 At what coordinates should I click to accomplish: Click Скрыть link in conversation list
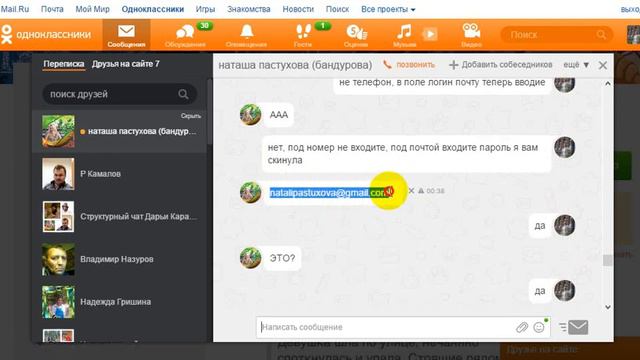[x=191, y=116]
